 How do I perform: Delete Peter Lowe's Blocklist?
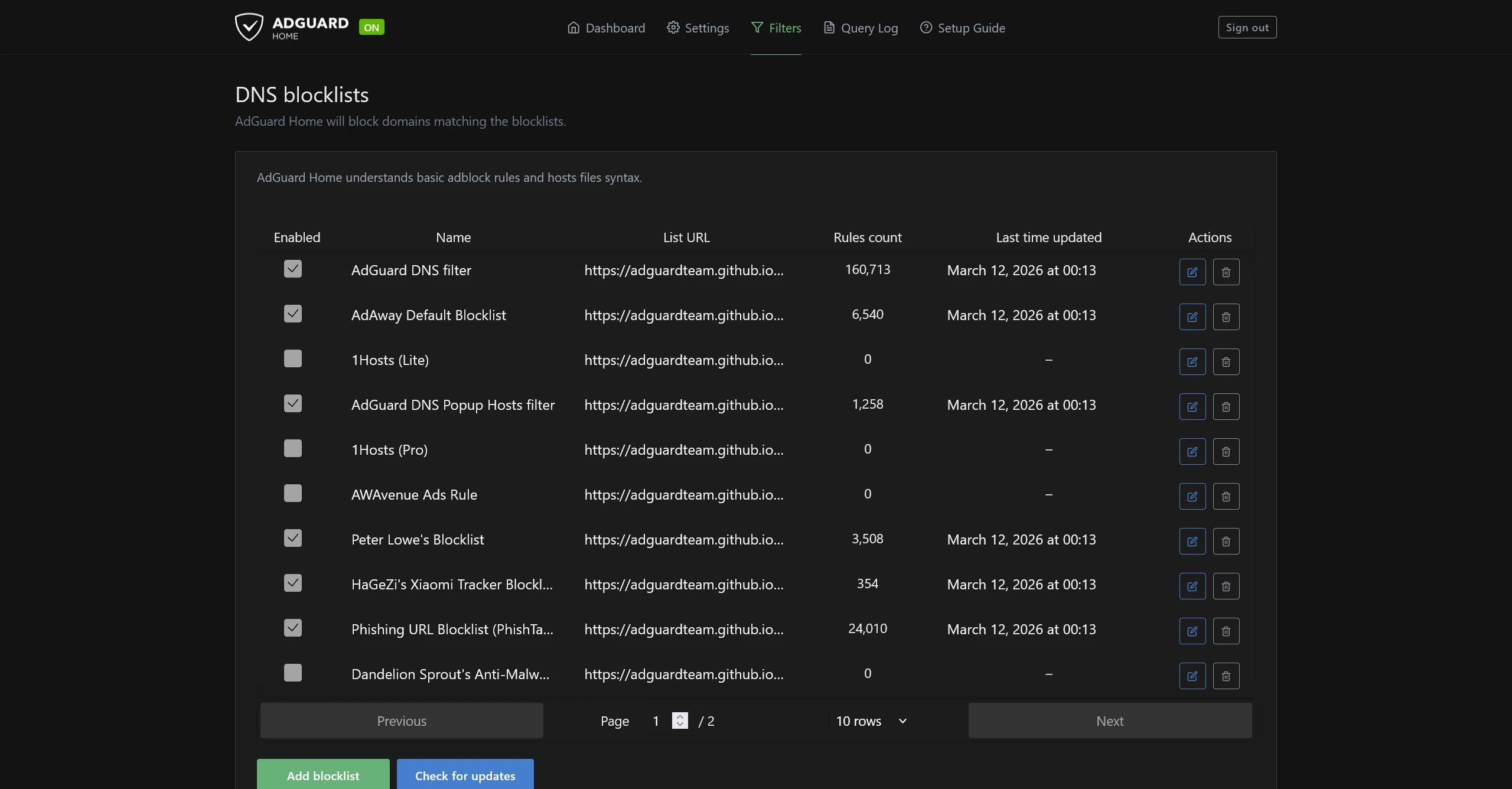click(1226, 541)
